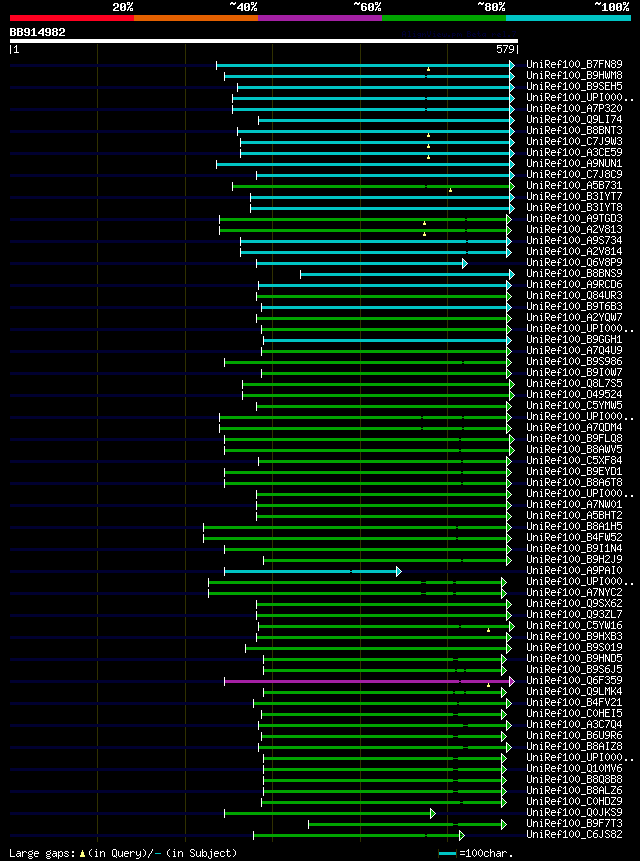The width and height of the screenshot is (640, 861).
Task: Select the UniRef100_B9T6B3 label
Action: tap(574, 306)
